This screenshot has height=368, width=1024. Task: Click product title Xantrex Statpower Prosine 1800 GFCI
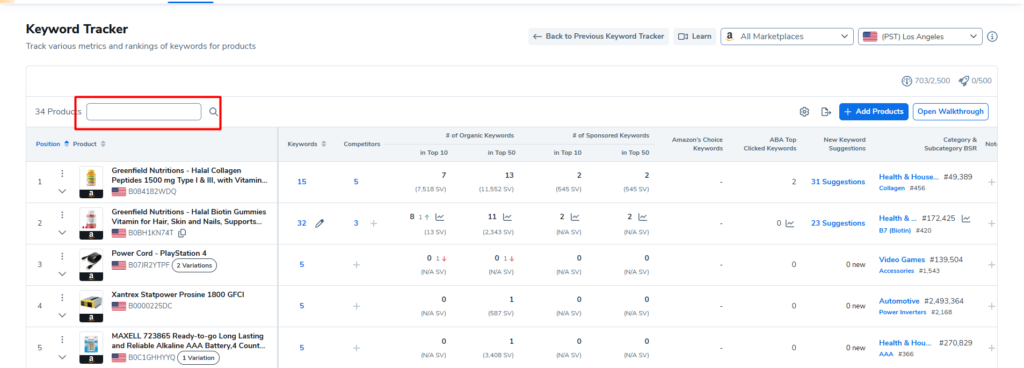[x=178, y=295]
